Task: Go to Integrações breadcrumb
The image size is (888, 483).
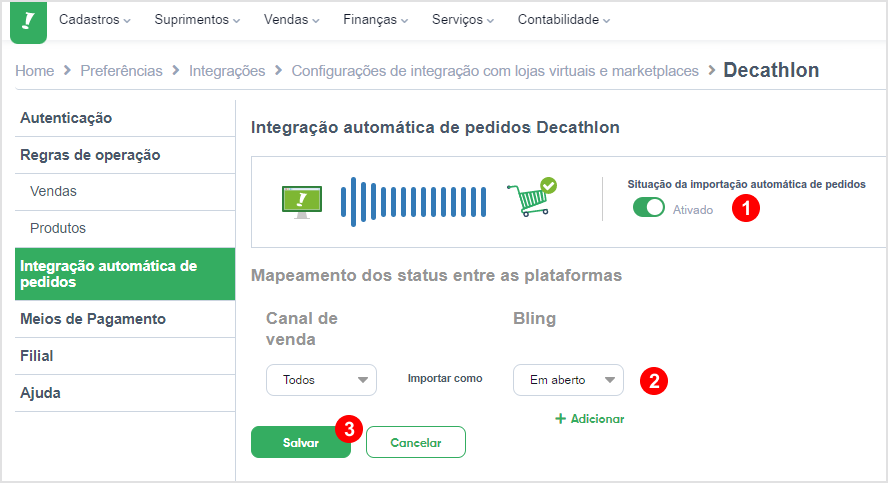Action: (x=227, y=71)
